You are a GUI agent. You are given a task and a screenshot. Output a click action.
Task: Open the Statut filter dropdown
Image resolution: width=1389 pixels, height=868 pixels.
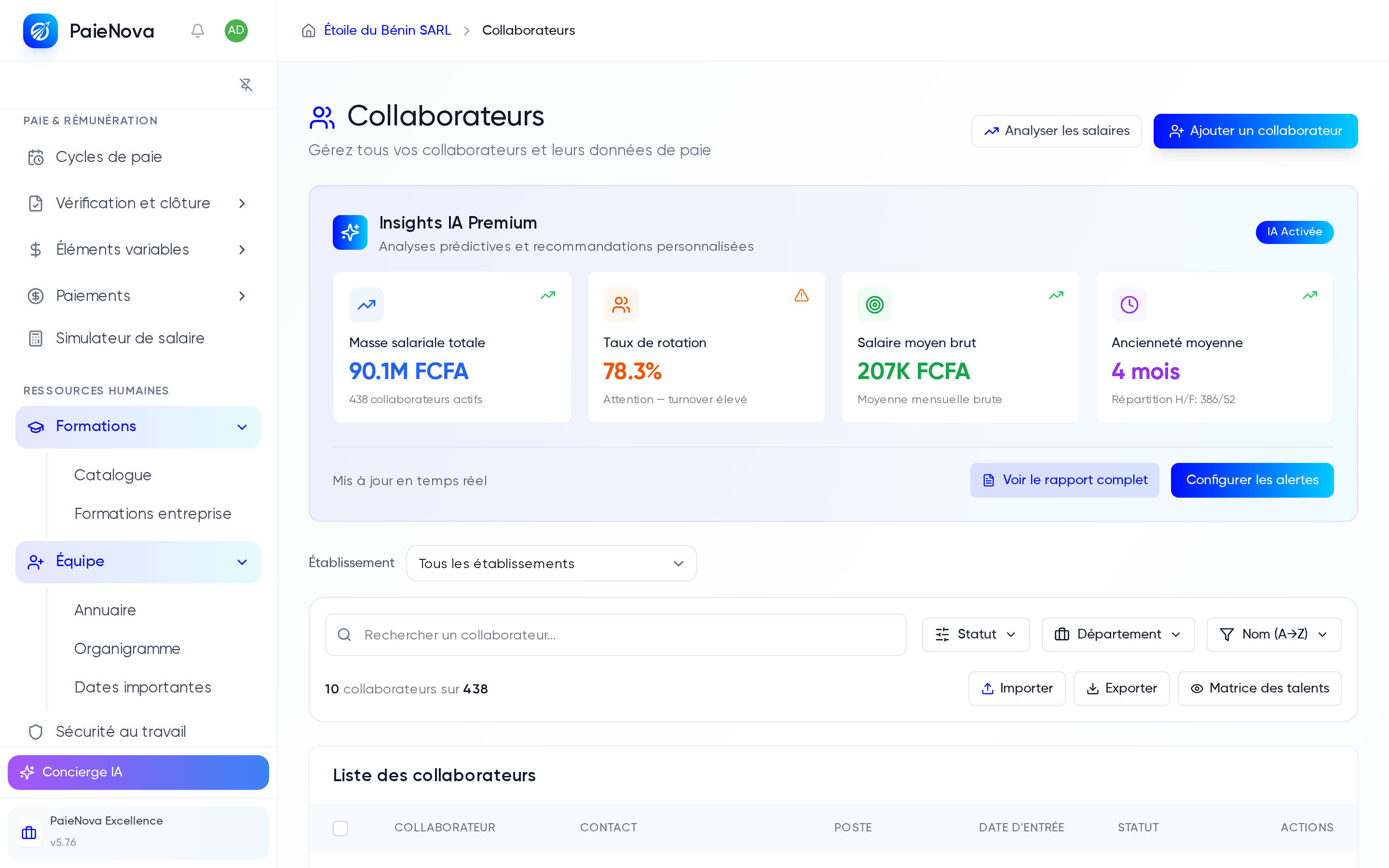coord(976,634)
